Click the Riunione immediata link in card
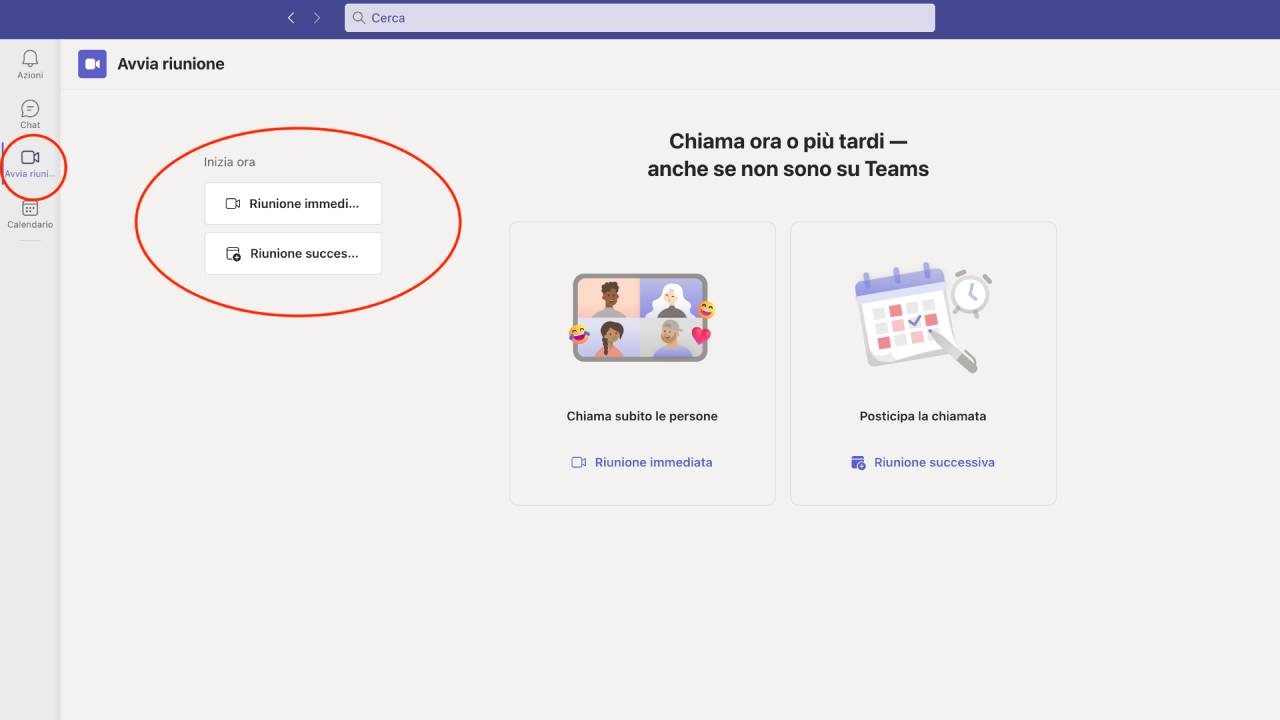 653,462
